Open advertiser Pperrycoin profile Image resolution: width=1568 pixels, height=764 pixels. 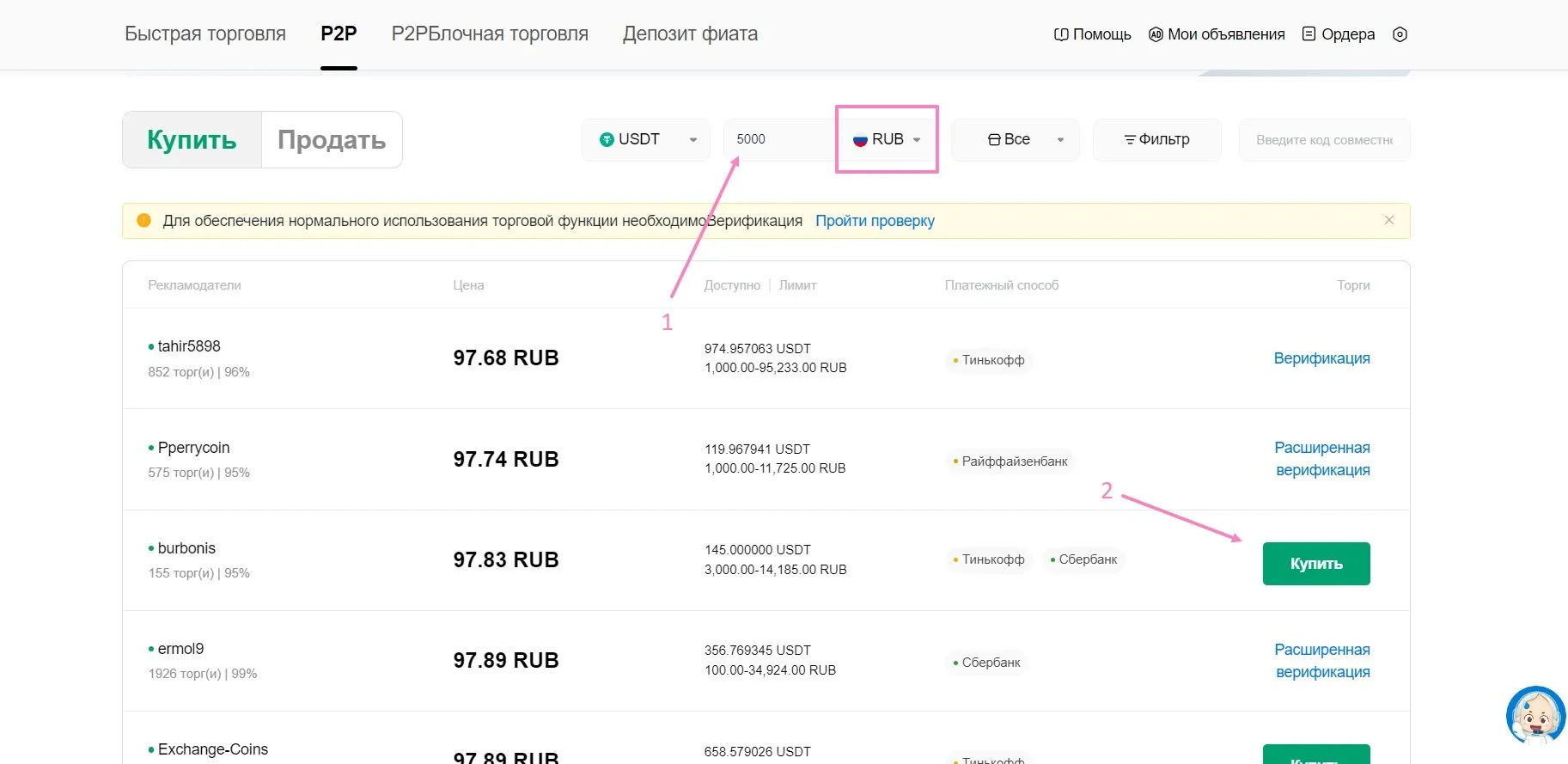point(193,448)
